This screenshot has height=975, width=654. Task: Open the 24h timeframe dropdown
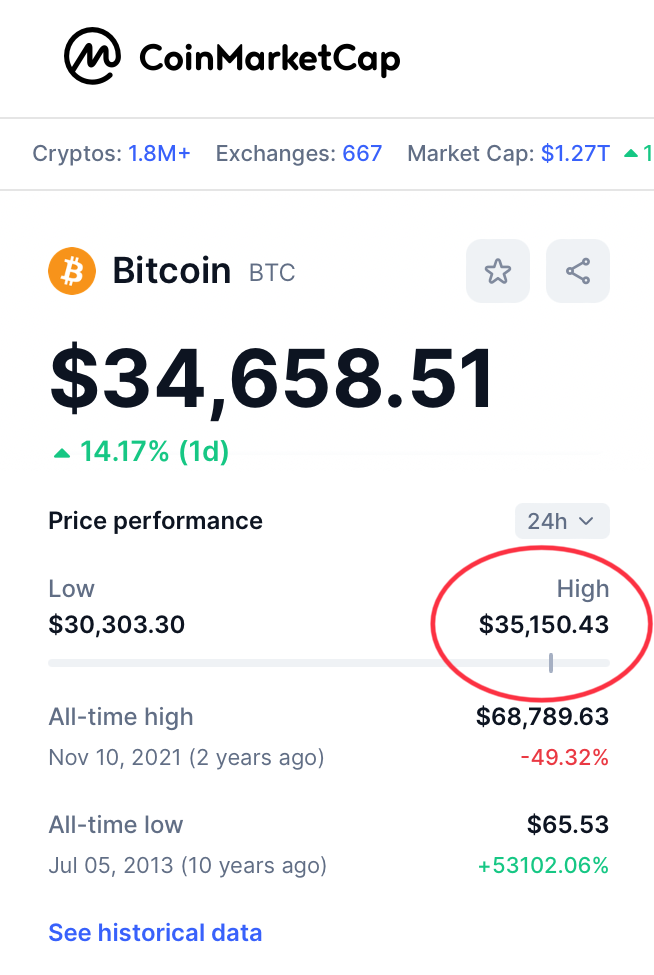coord(562,521)
